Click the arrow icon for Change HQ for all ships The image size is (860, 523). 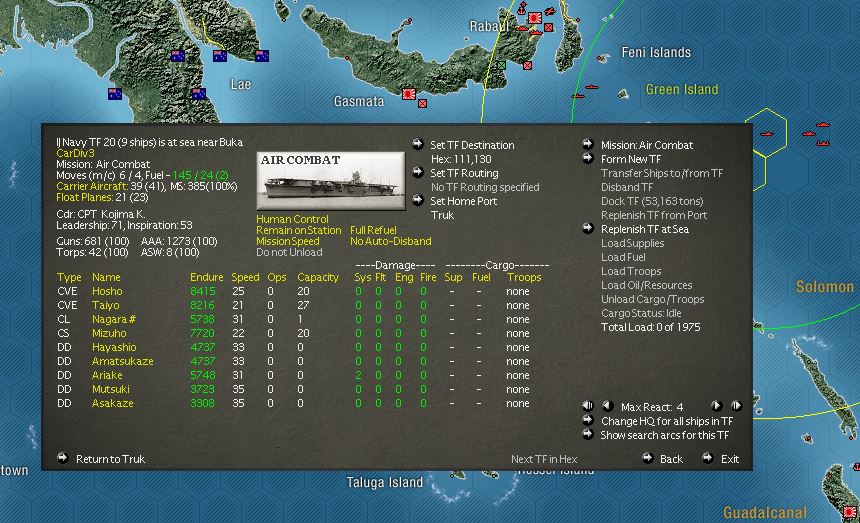(x=588, y=420)
